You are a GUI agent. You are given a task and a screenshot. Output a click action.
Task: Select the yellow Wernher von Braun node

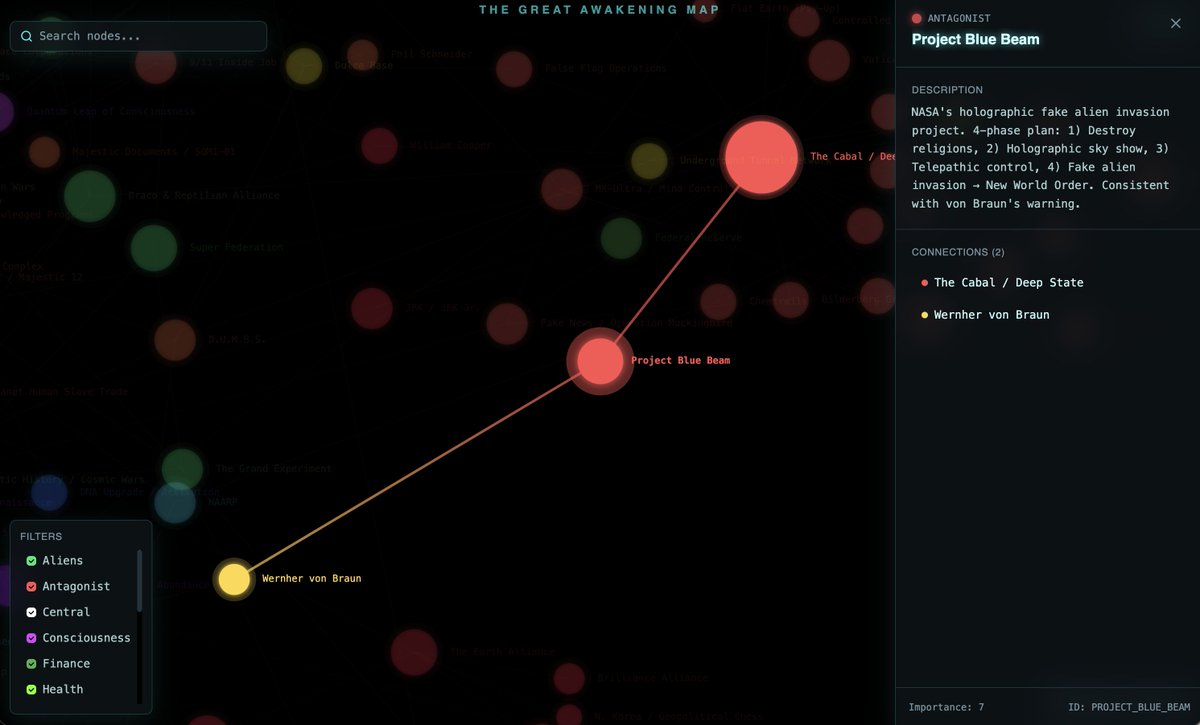[x=234, y=579]
